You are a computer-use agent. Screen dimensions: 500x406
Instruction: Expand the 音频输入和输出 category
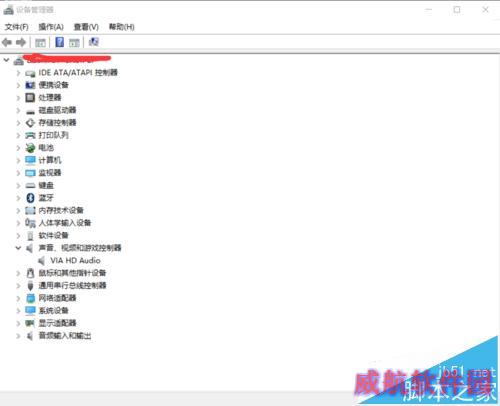[x=18, y=336]
